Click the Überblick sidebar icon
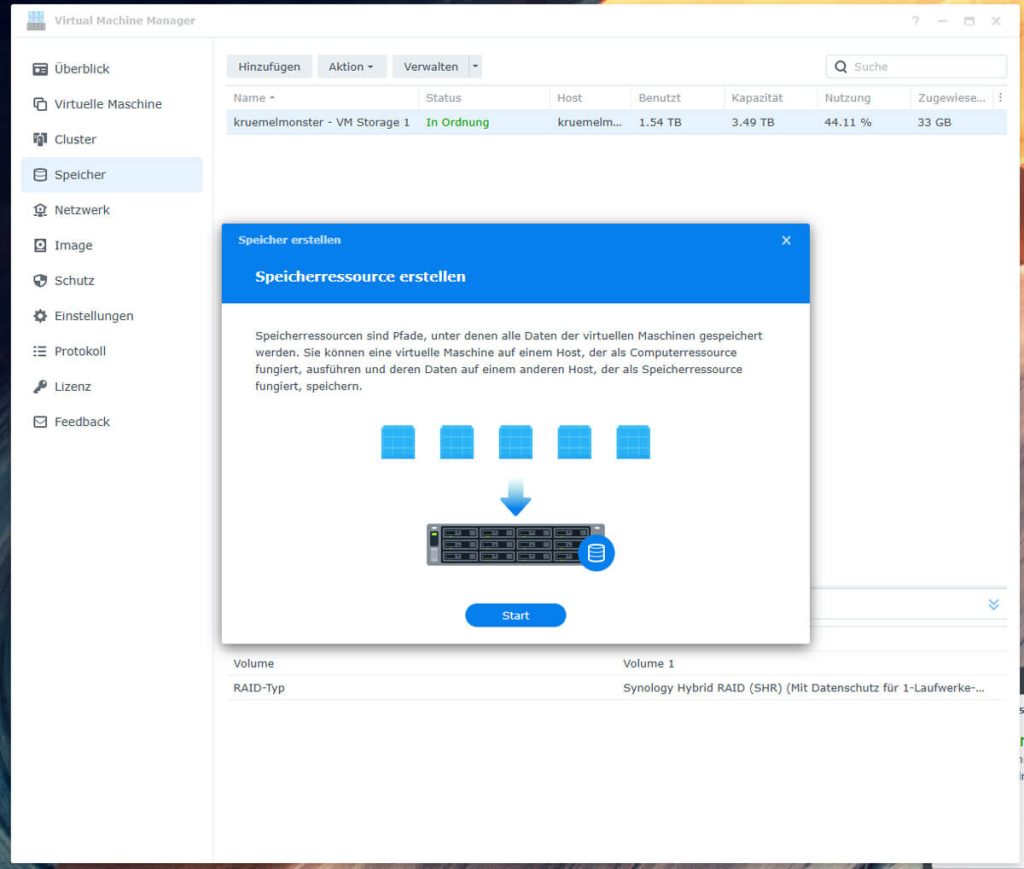Image resolution: width=1024 pixels, height=869 pixels. pos(40,69)
